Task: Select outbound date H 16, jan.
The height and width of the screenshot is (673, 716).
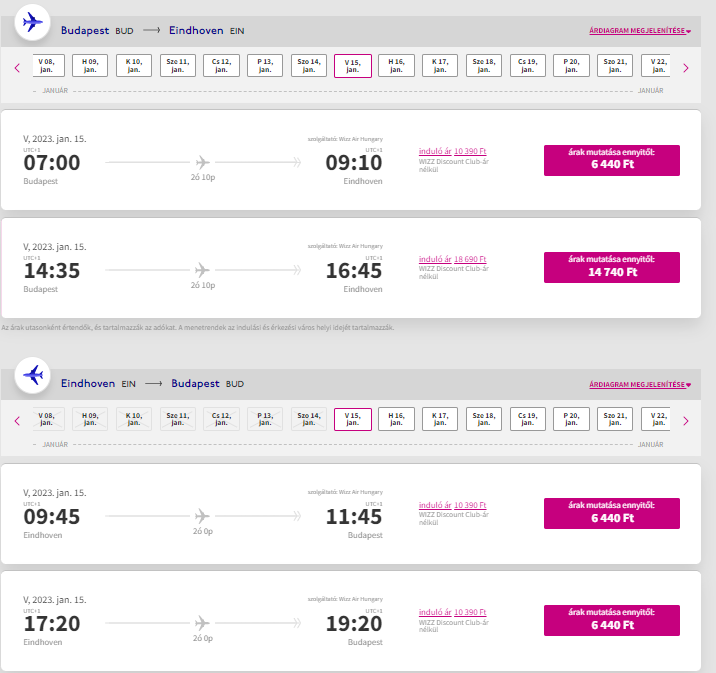Action: (396, 65)
